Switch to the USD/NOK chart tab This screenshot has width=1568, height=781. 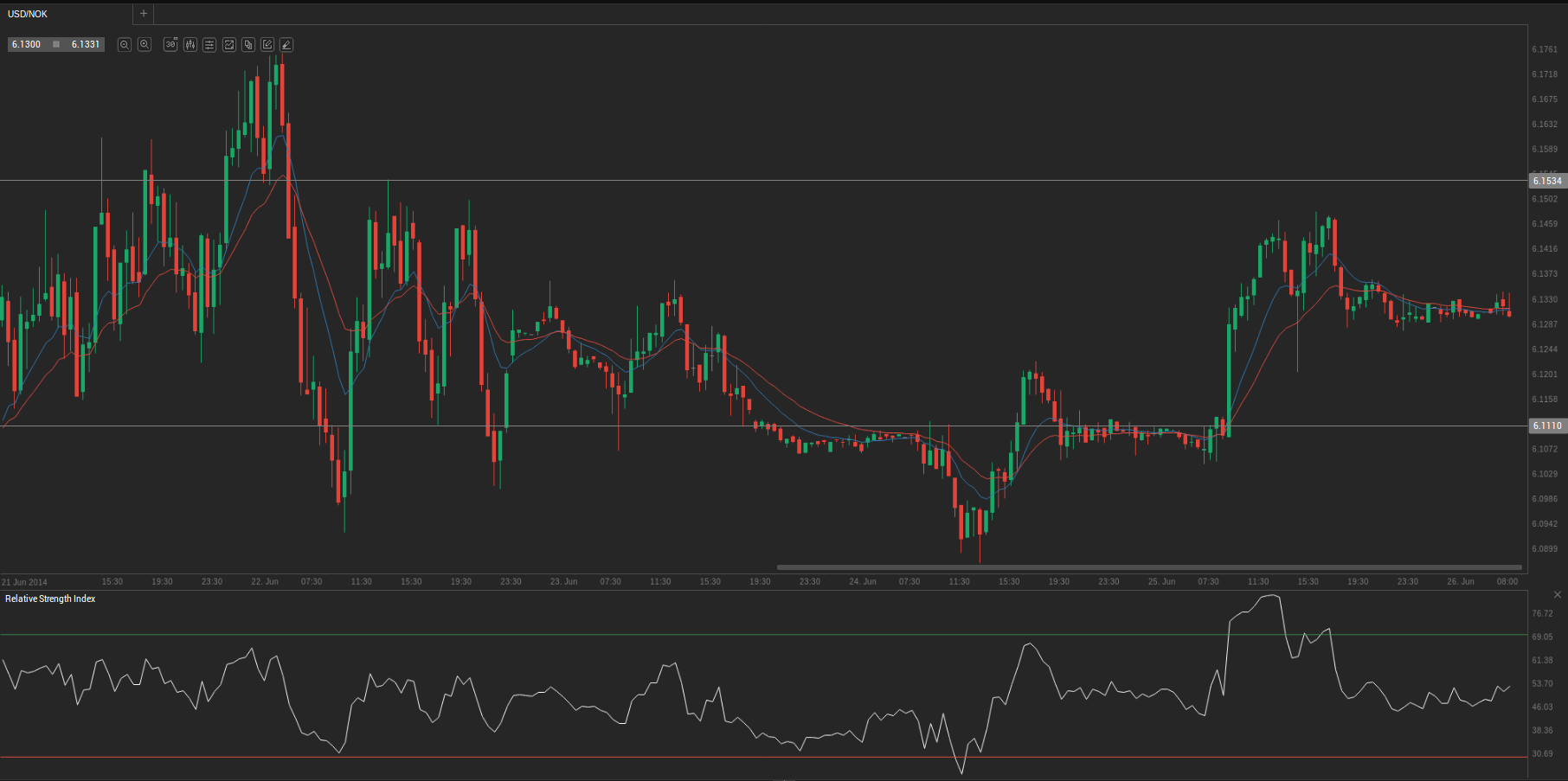[x=29, y=14]
